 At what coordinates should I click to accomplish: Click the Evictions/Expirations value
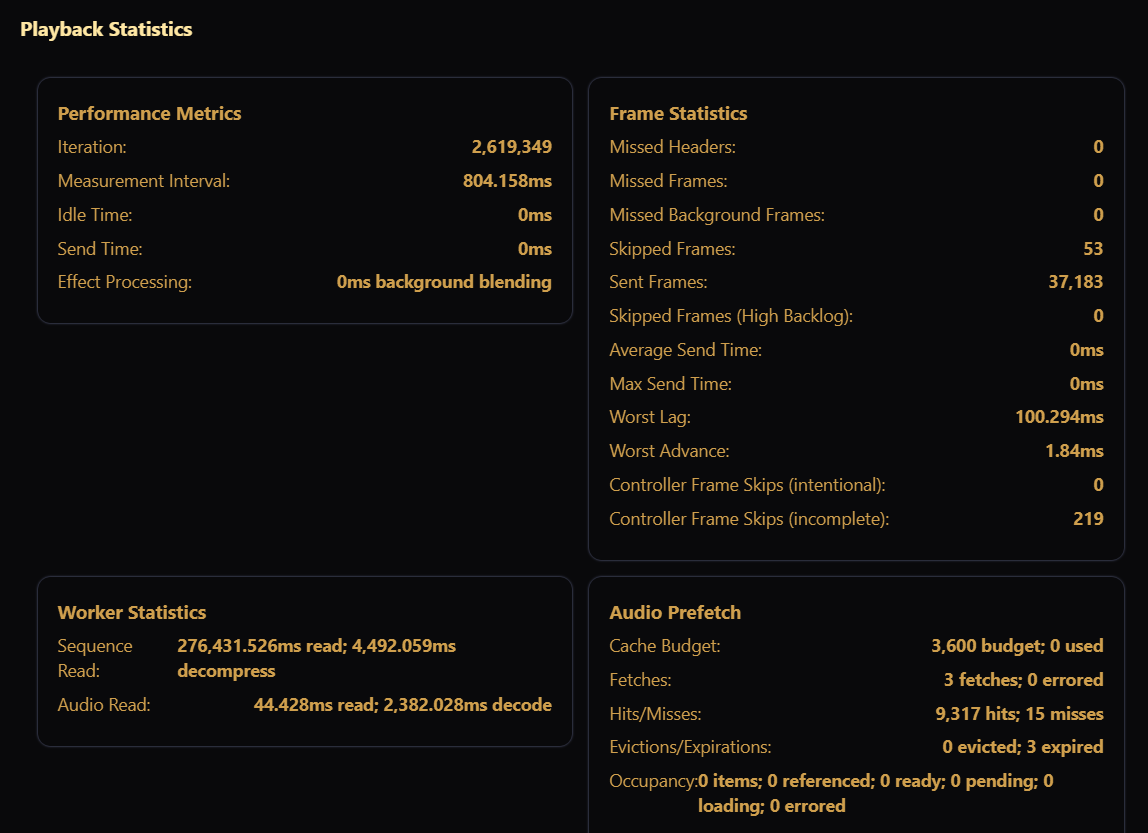(1023, 747)
